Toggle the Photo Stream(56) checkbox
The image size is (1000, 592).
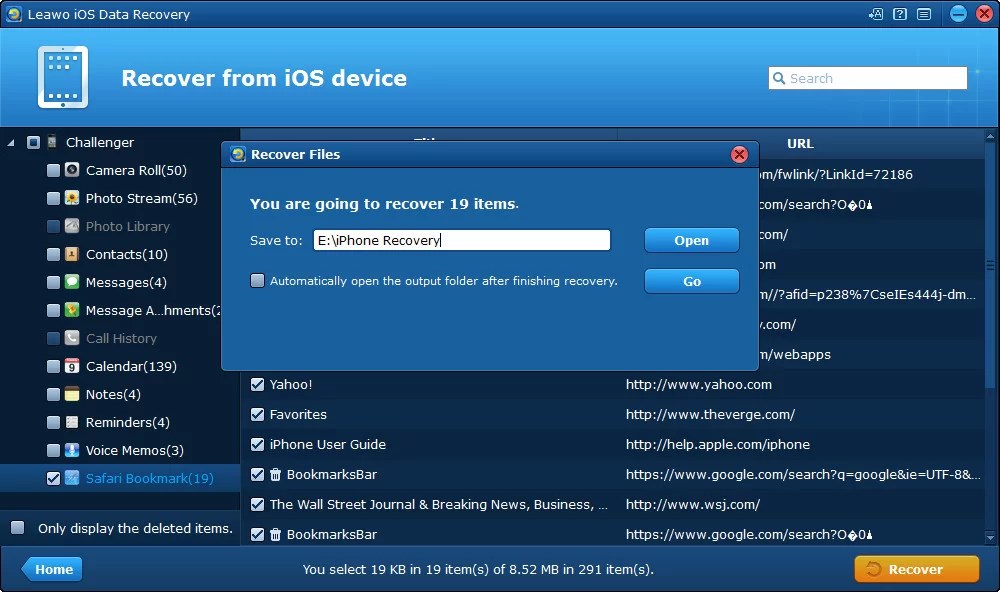coord(54,198)
